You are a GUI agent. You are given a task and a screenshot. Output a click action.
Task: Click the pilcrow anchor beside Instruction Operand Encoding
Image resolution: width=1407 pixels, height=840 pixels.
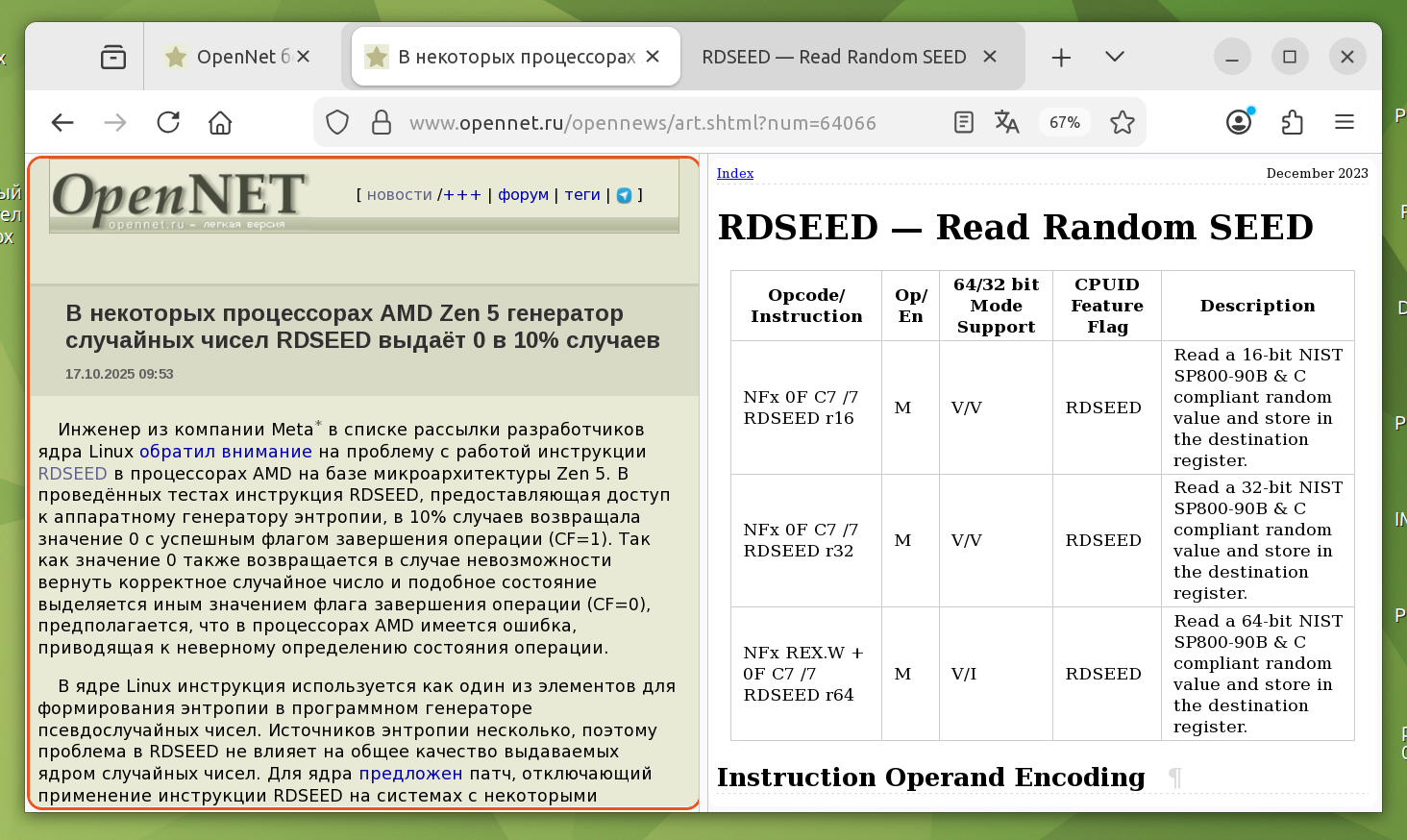(1174, 778)
